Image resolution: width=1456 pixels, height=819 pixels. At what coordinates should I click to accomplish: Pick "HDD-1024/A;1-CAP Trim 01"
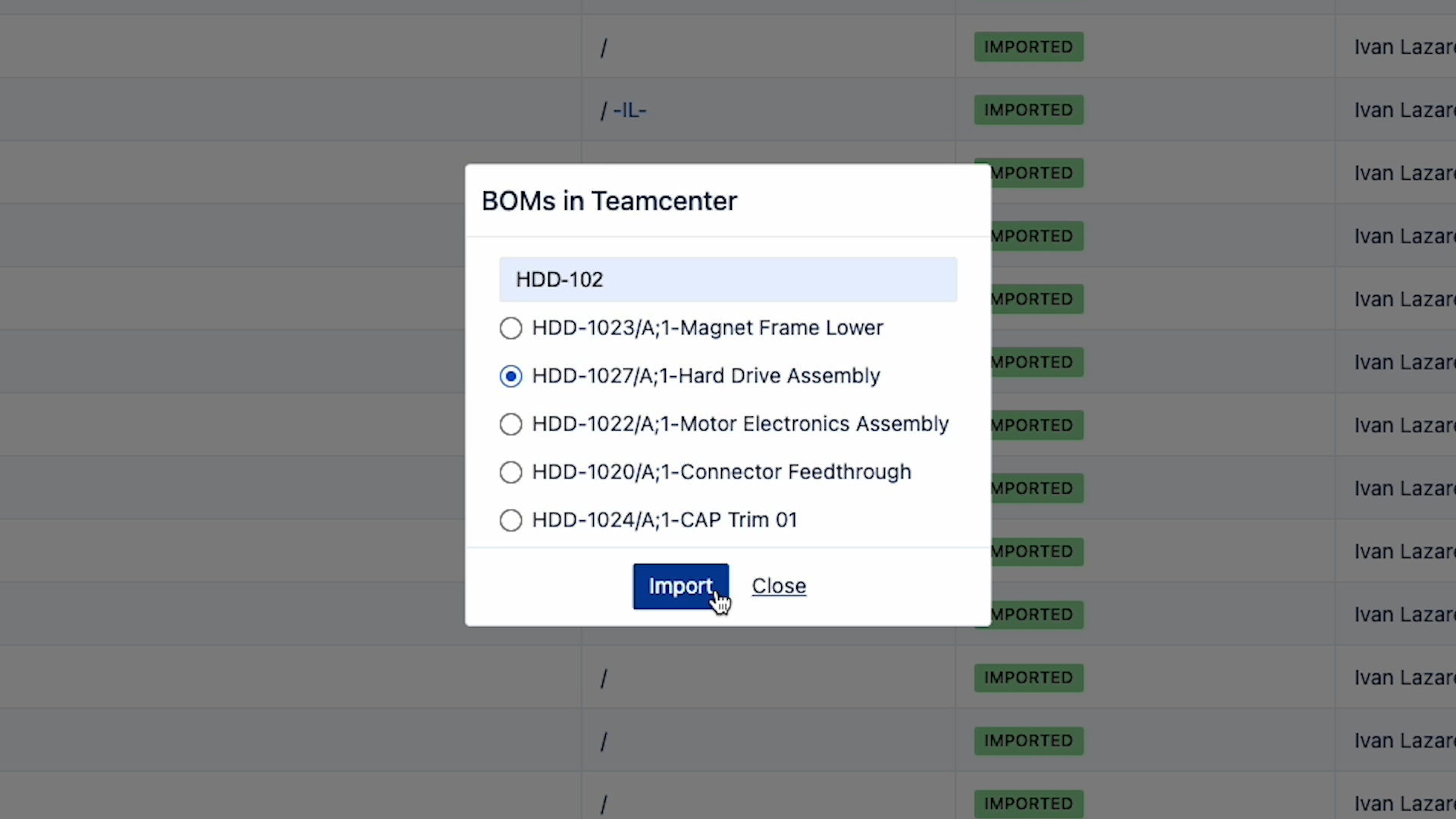[510, 520]
